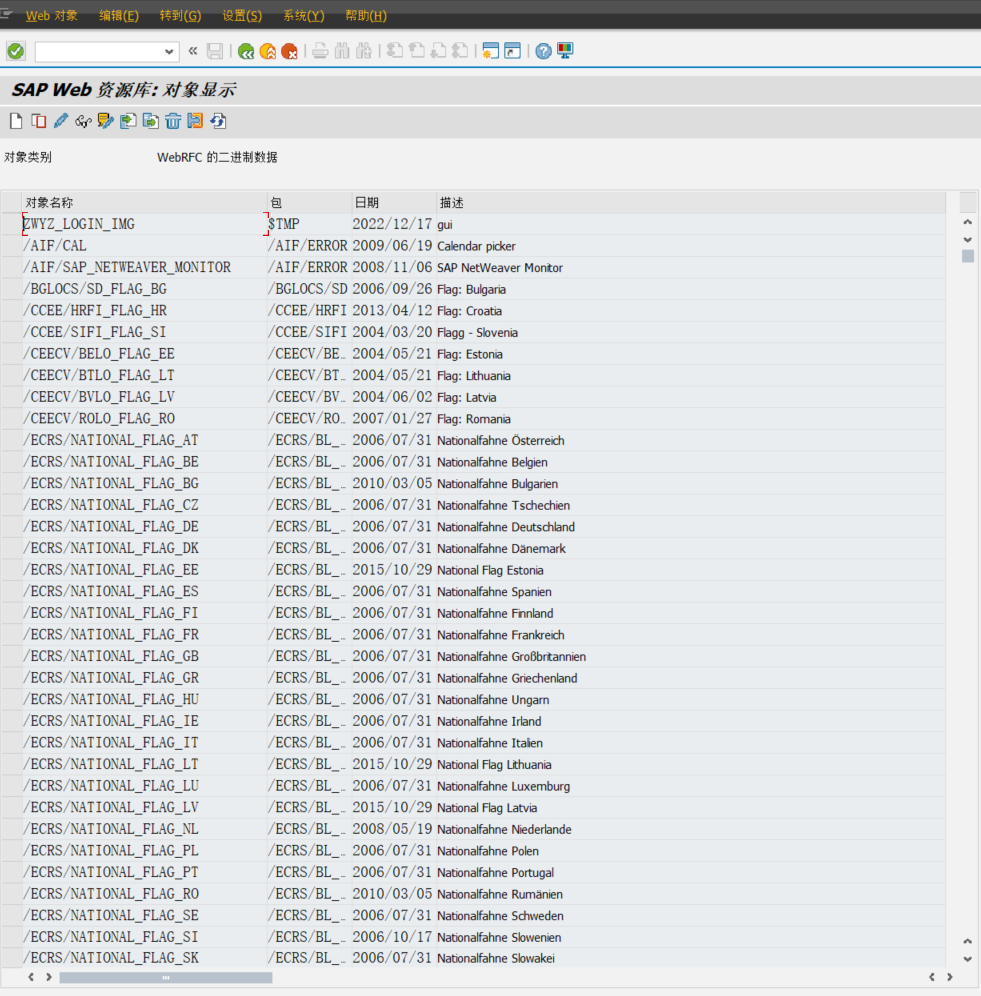
Task: Click the green Back icon
Action: [x=246, y=51]
